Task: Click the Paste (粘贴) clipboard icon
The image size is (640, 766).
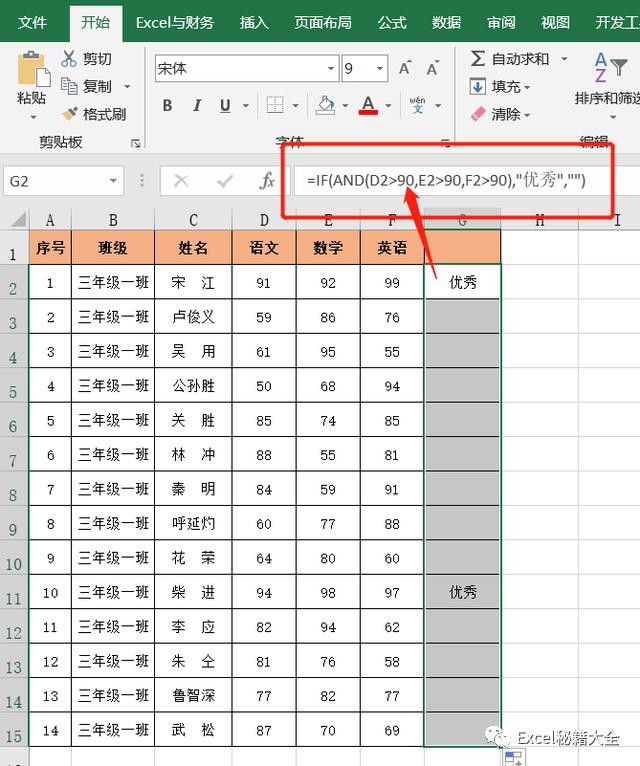Action: point(32,70)
